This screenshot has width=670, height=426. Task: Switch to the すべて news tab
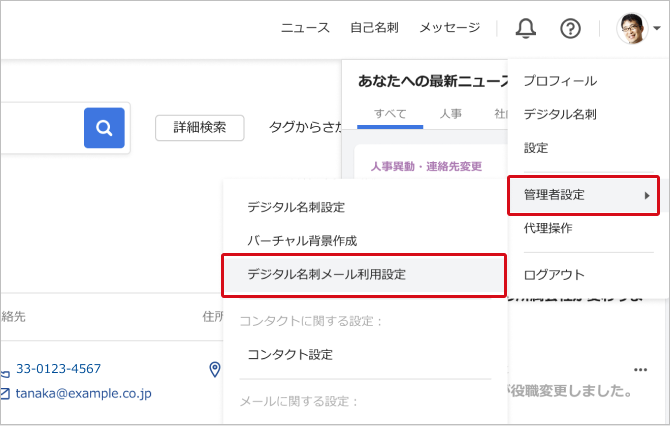[x=390, y=114]
